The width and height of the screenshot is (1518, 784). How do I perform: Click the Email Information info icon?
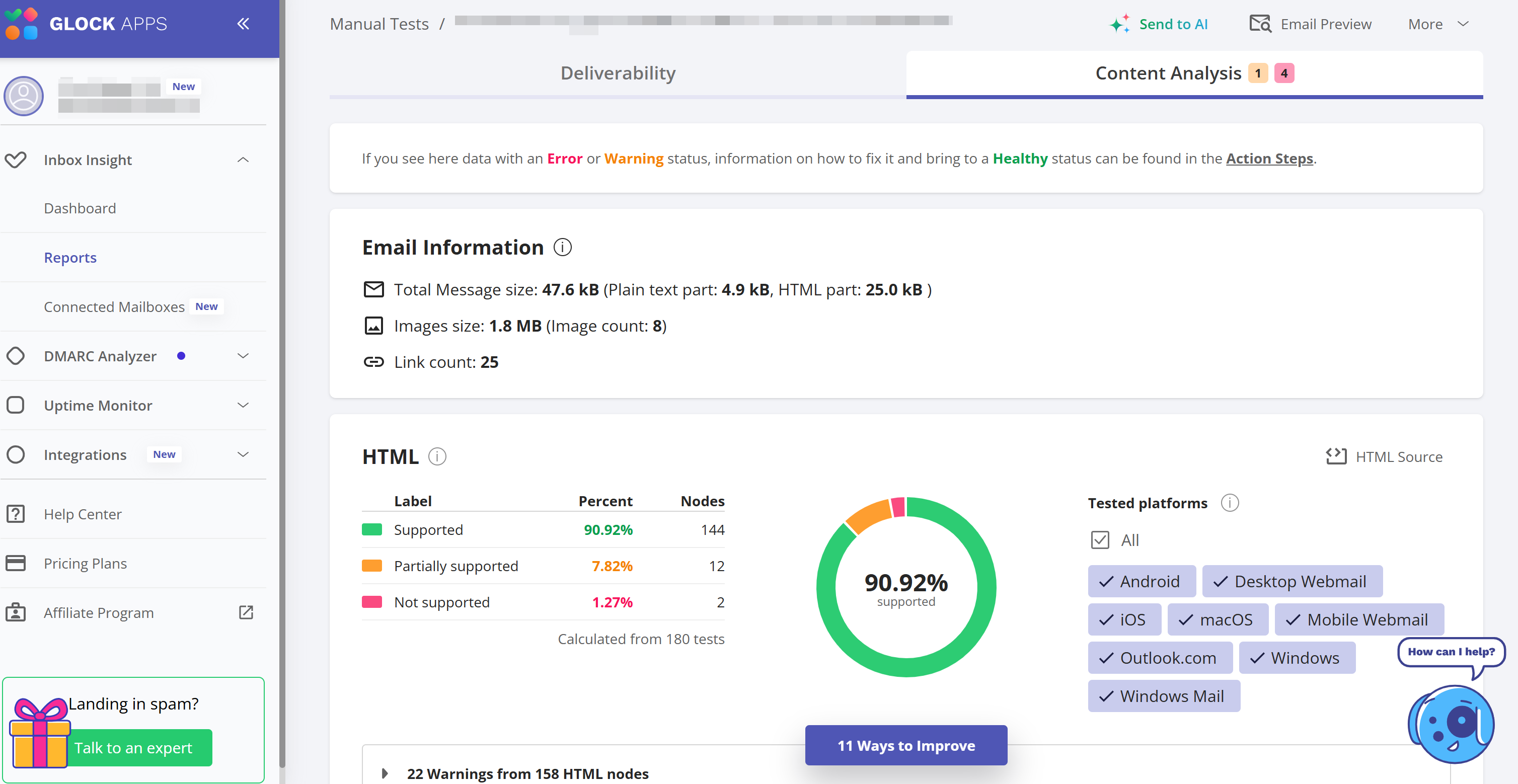pyautogui.click(x=562, y=248)
